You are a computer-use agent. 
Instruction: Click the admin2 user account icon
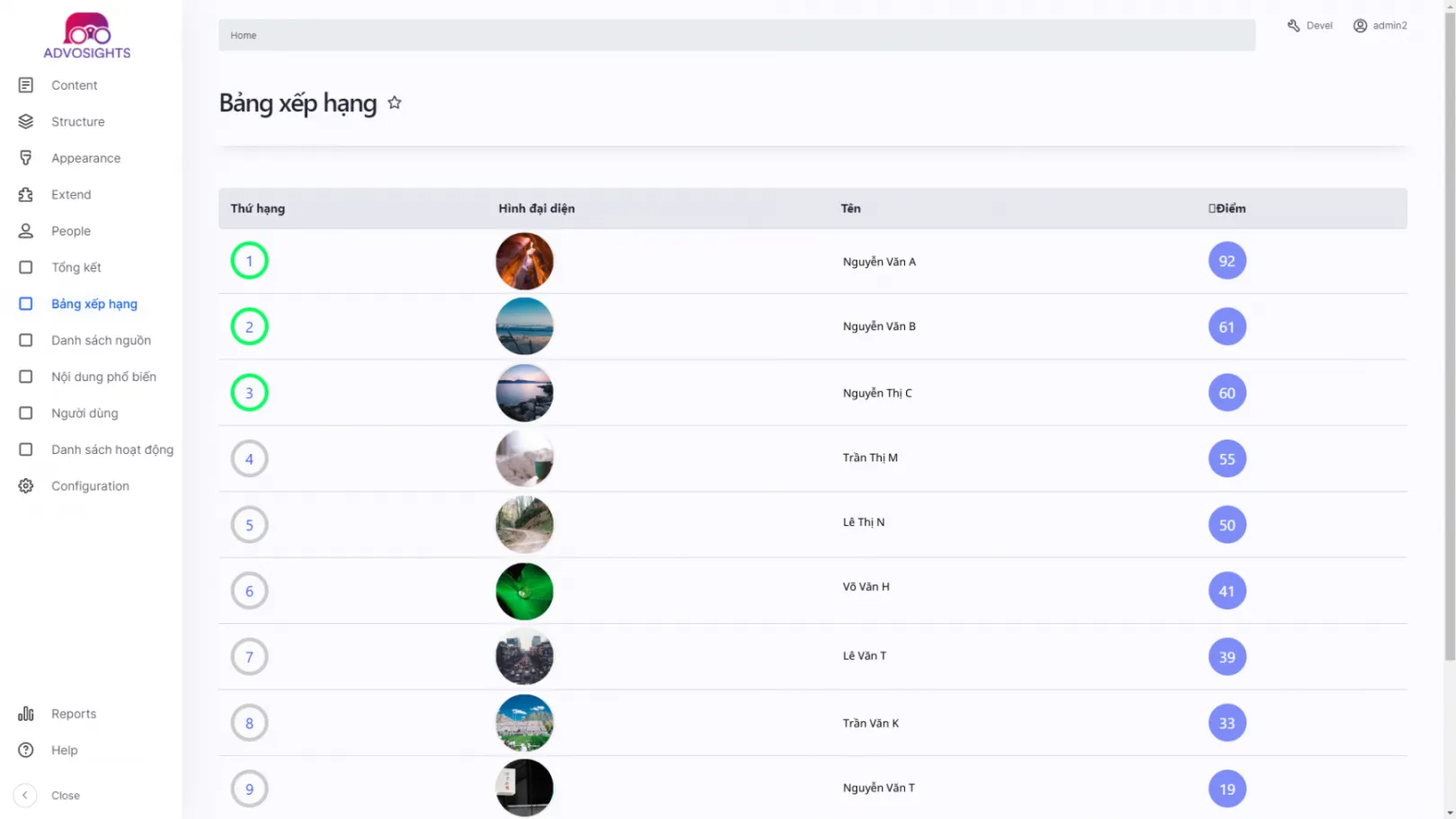click(x=1360, y=25)
